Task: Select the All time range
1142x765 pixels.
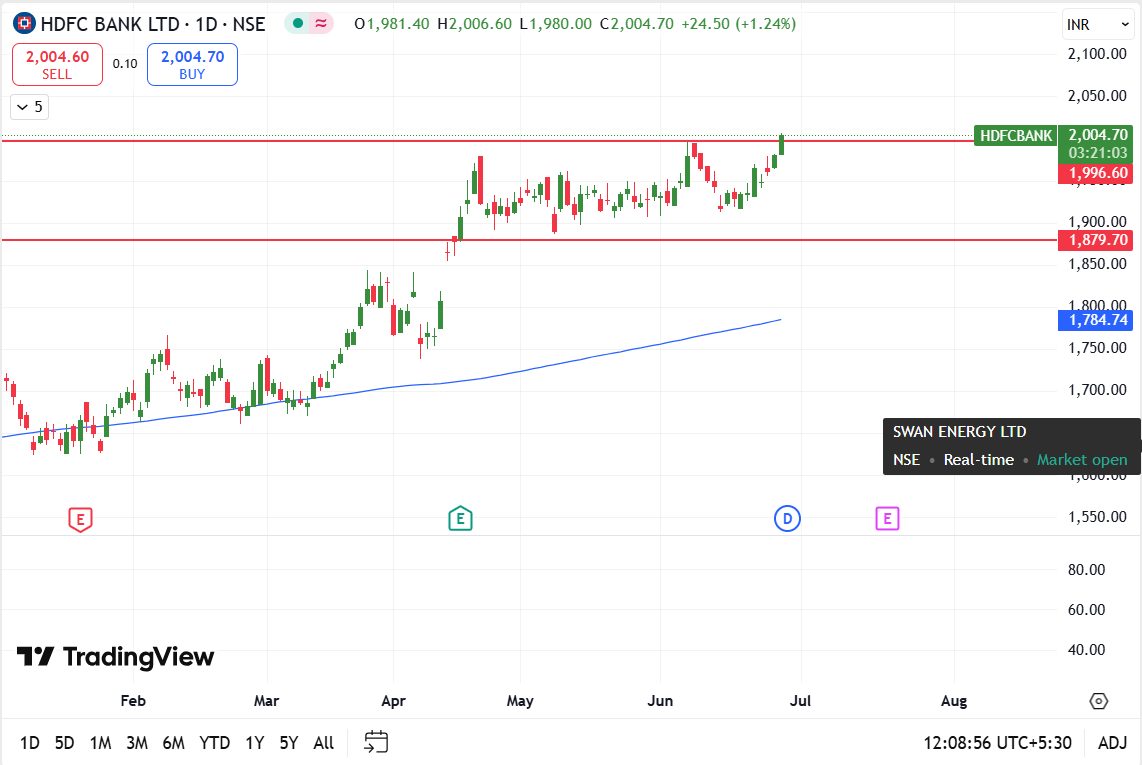Action: [323, 743]
